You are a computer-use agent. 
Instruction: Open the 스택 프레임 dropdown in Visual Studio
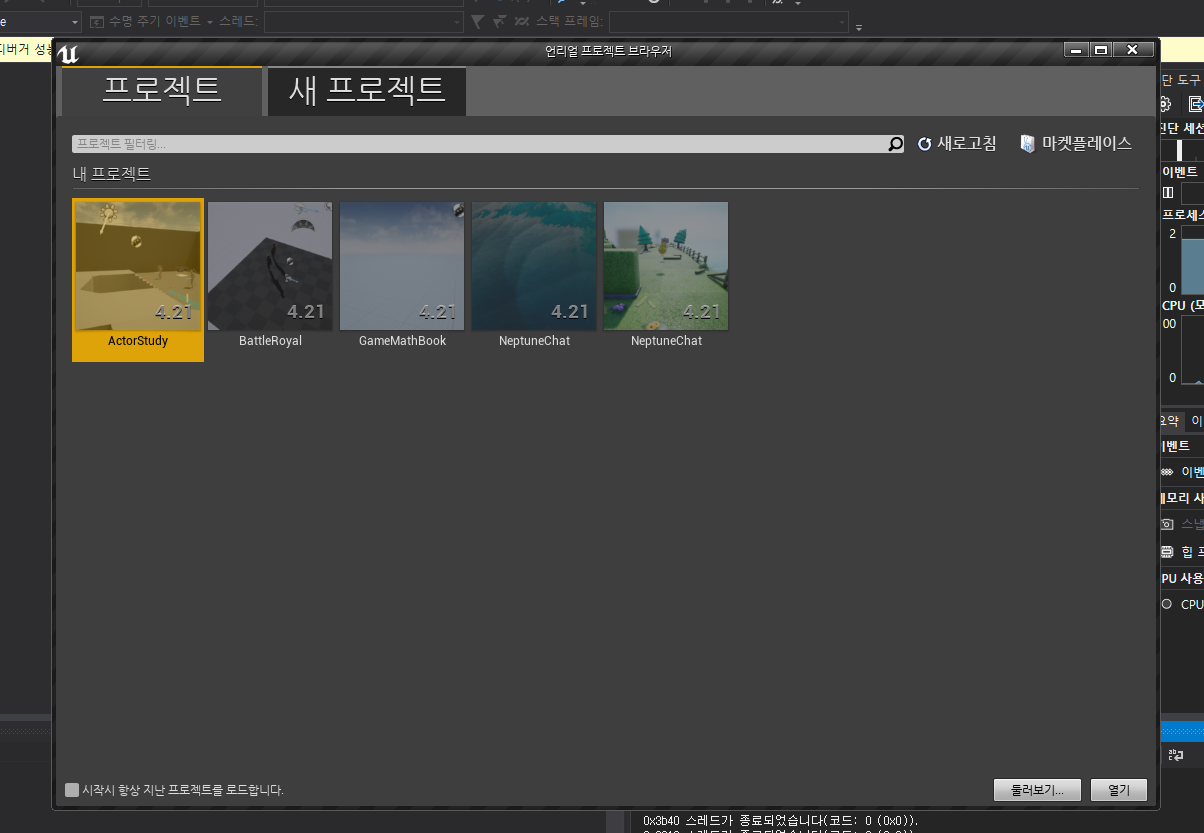coord(728,22)
